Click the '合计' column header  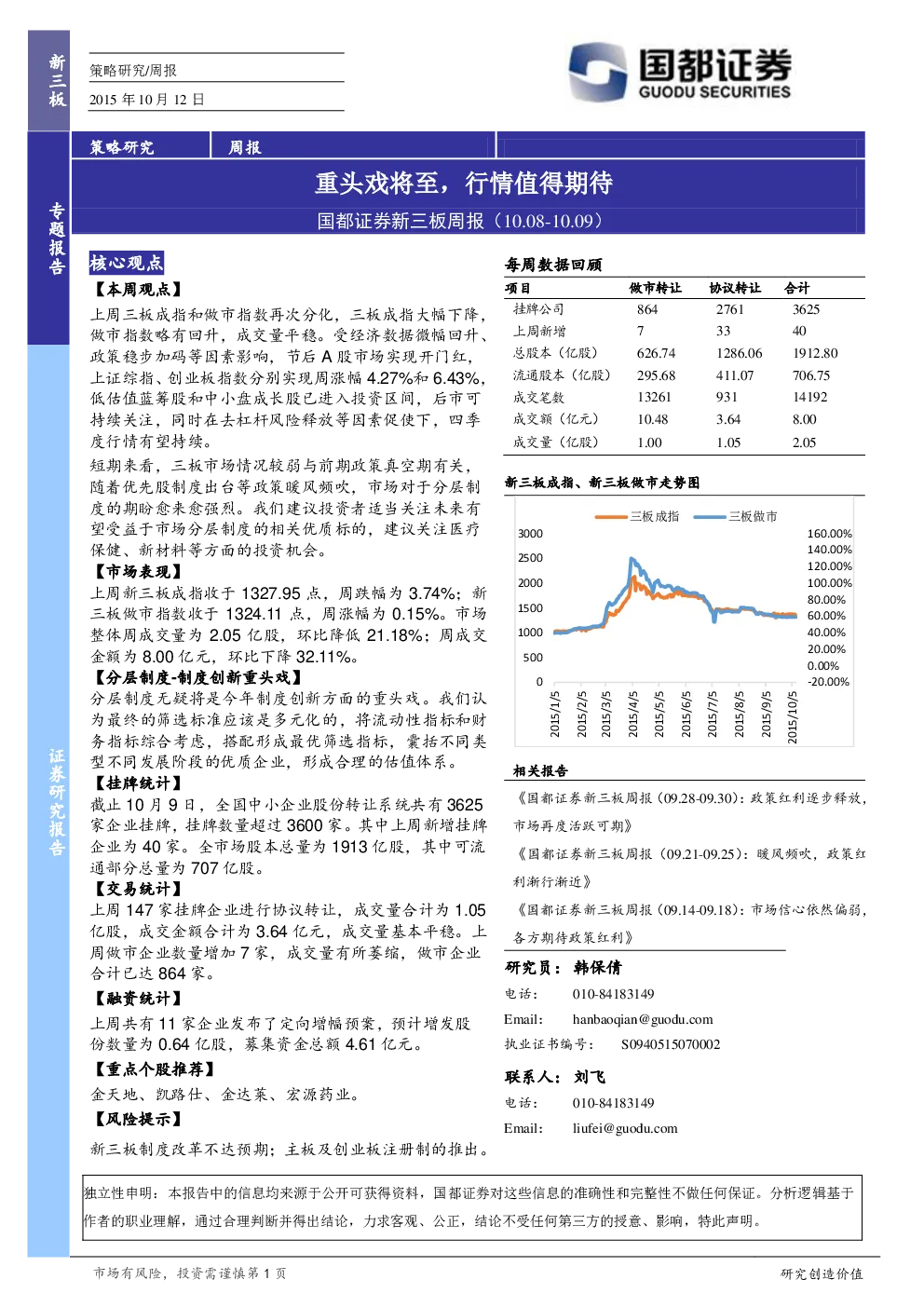(x=797, y=288)
